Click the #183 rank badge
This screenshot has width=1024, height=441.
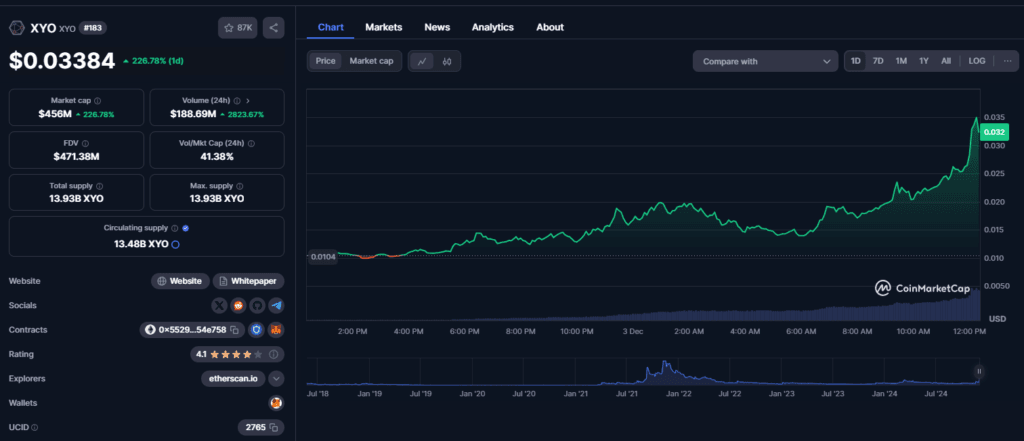[x=92, y=28]
